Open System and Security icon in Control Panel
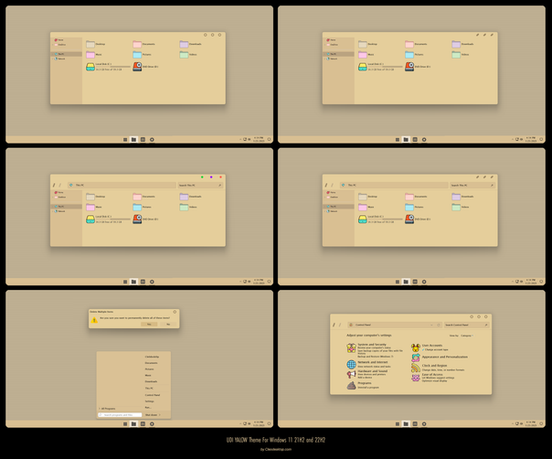The height and width of the screenshot is (459, 552). 351,348
